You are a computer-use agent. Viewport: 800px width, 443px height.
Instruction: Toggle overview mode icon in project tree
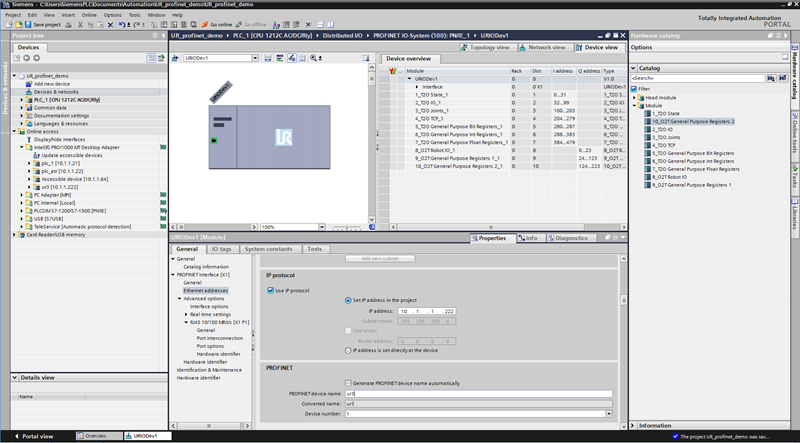click(152, 58)
